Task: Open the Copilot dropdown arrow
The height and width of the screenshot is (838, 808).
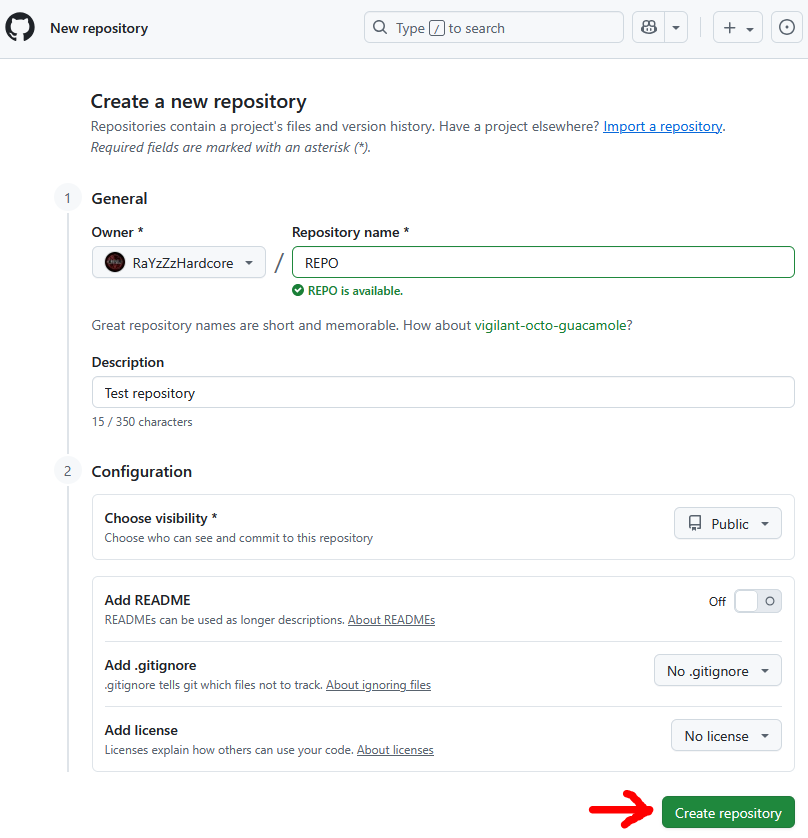Action: [677, 28]
